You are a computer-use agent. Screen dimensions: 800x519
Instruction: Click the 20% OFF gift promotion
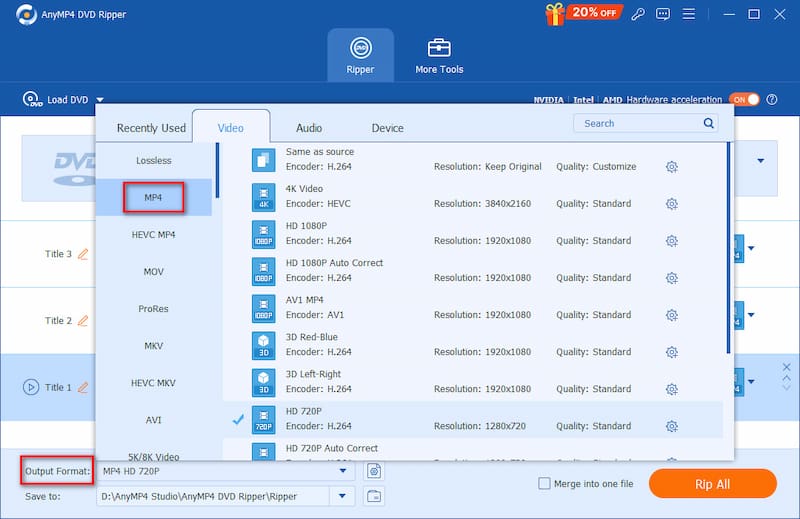tap(584, 13)
